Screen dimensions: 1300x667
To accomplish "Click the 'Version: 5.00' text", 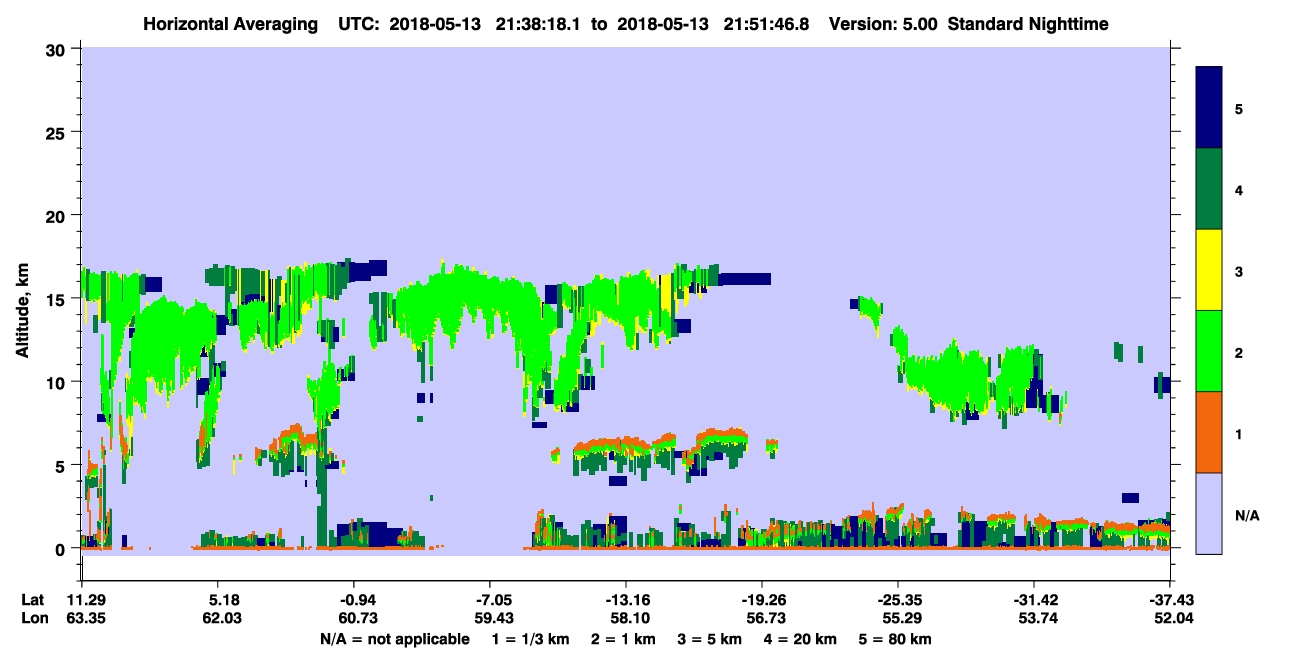I will coord(883,23).
